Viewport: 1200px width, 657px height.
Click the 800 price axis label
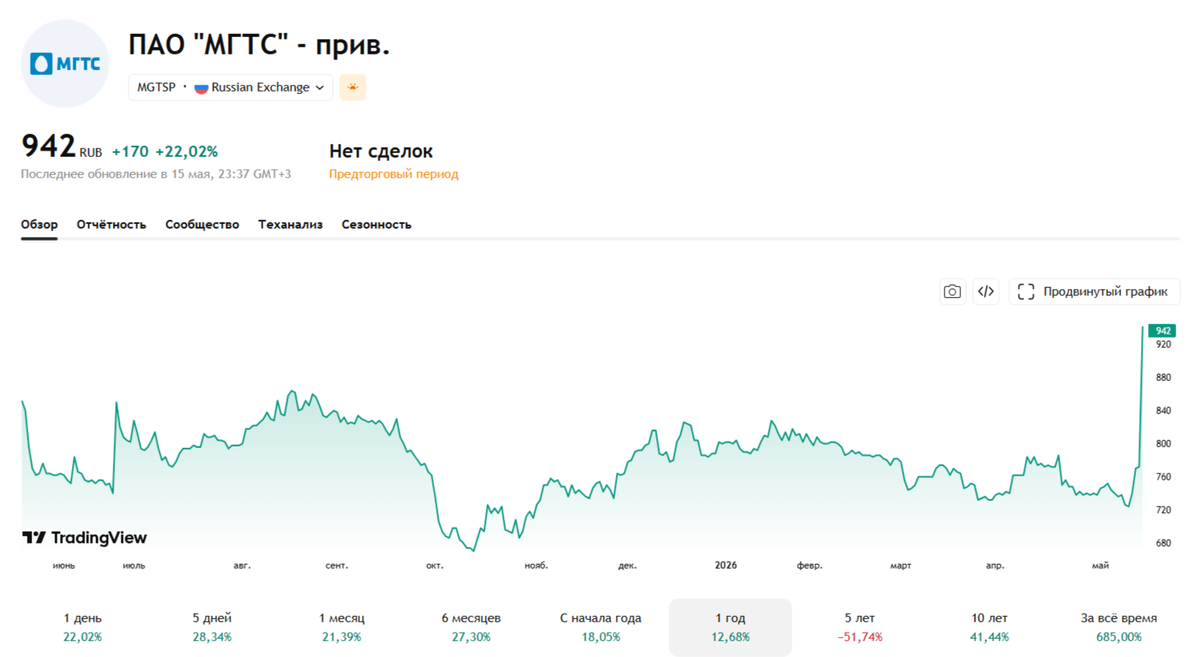(1163, 443)
